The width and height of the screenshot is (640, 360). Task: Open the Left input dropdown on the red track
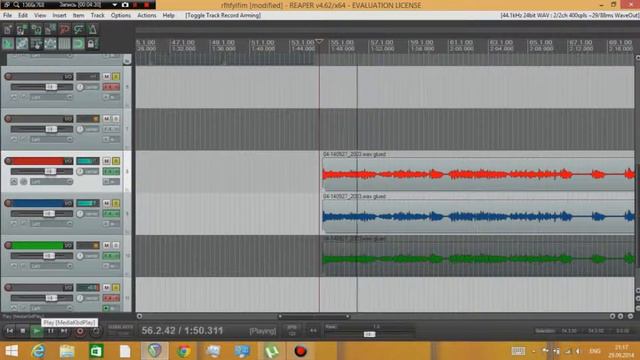(51, 182)
